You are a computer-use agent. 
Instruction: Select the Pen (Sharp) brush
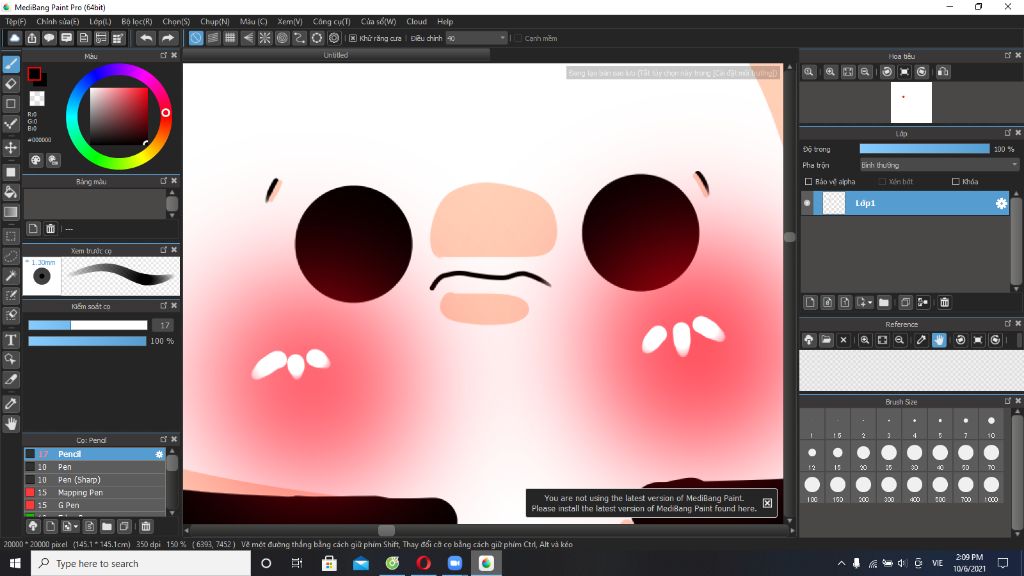pos(95,479)
